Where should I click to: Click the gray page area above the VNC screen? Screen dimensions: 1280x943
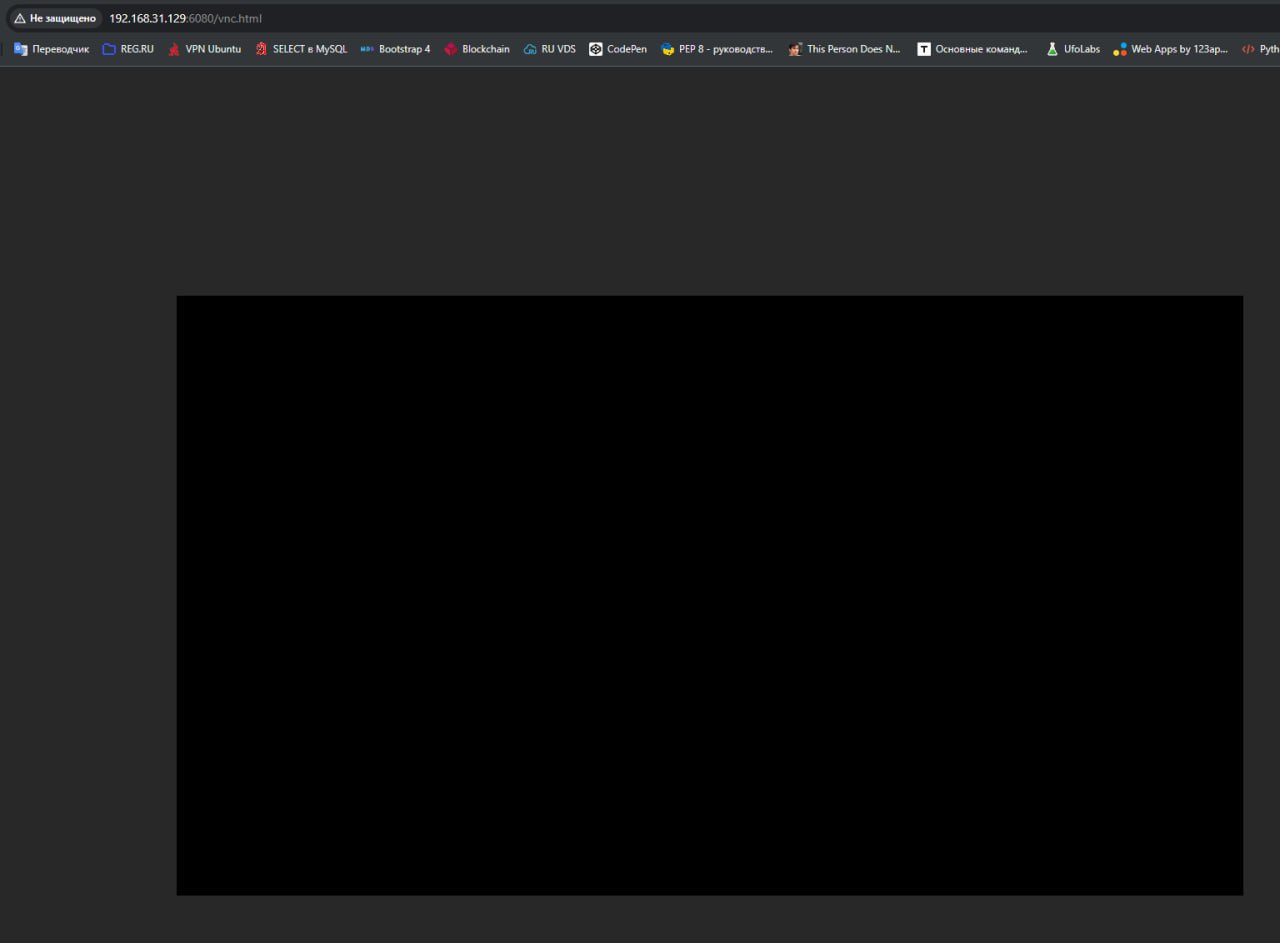pos(640,180)
